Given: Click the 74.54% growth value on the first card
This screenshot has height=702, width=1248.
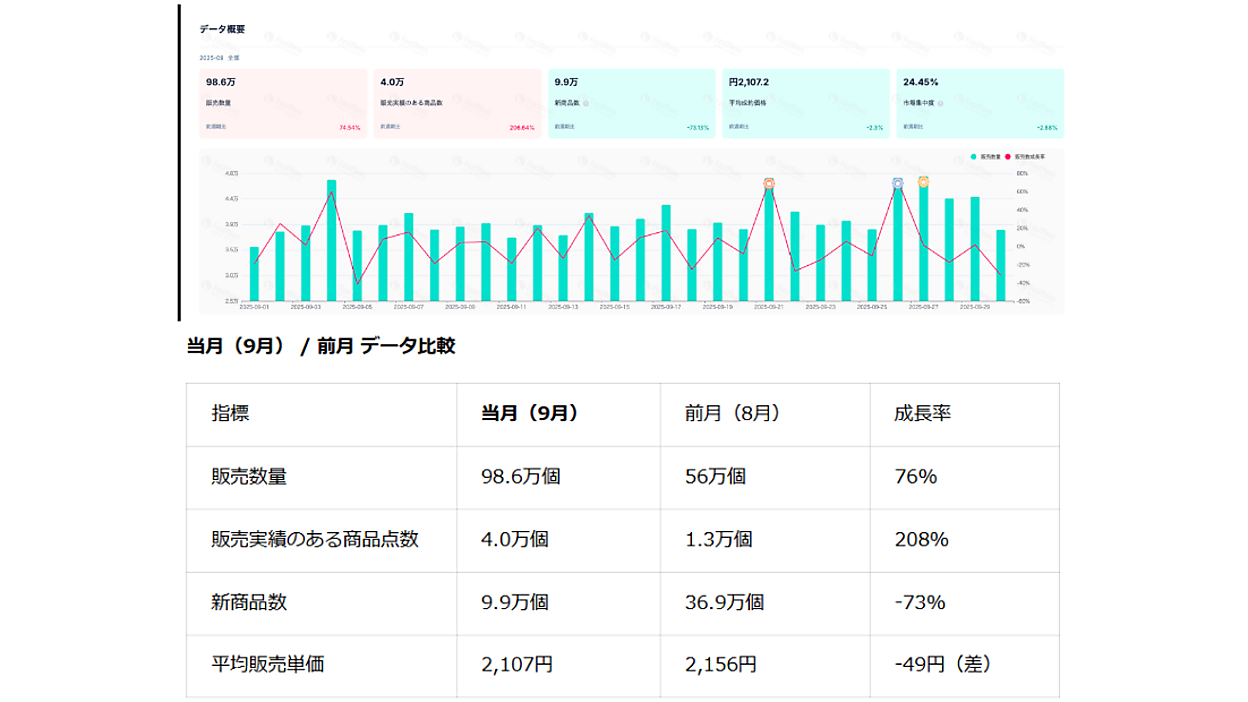Looking at the screenshot, I should pos(349,128).
